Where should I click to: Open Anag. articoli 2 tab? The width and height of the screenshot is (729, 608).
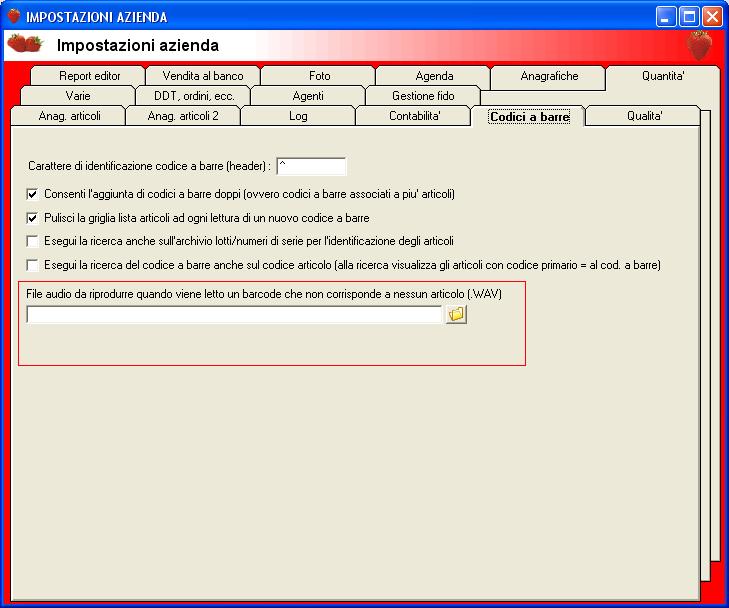tap(183, 116)
